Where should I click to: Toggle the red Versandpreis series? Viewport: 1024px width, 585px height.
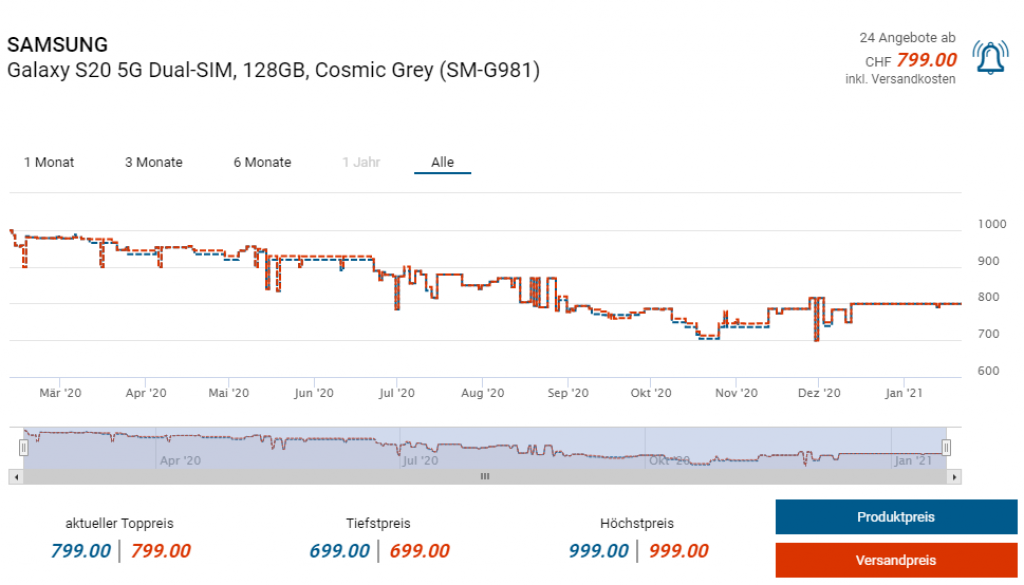tap(895, 560)
